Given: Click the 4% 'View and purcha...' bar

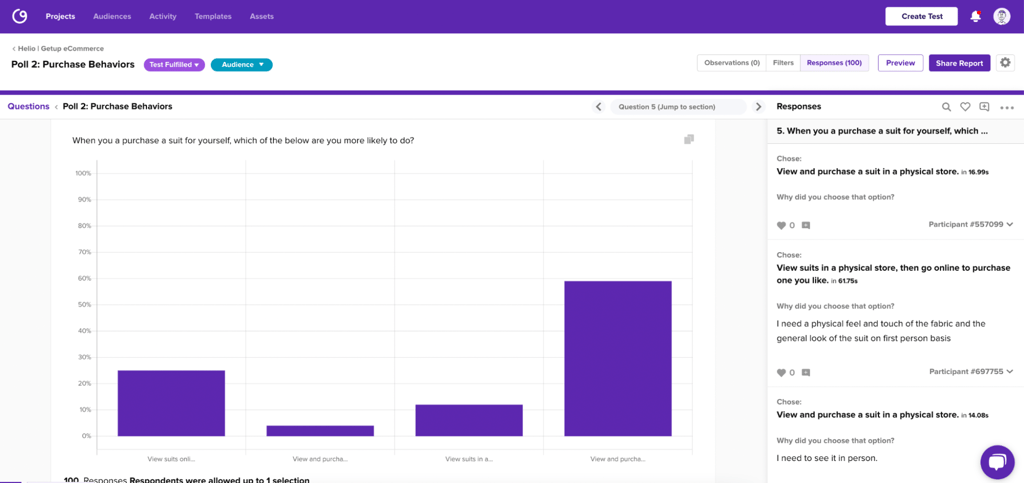Looking at the screenshot, I should coord(320,431).
